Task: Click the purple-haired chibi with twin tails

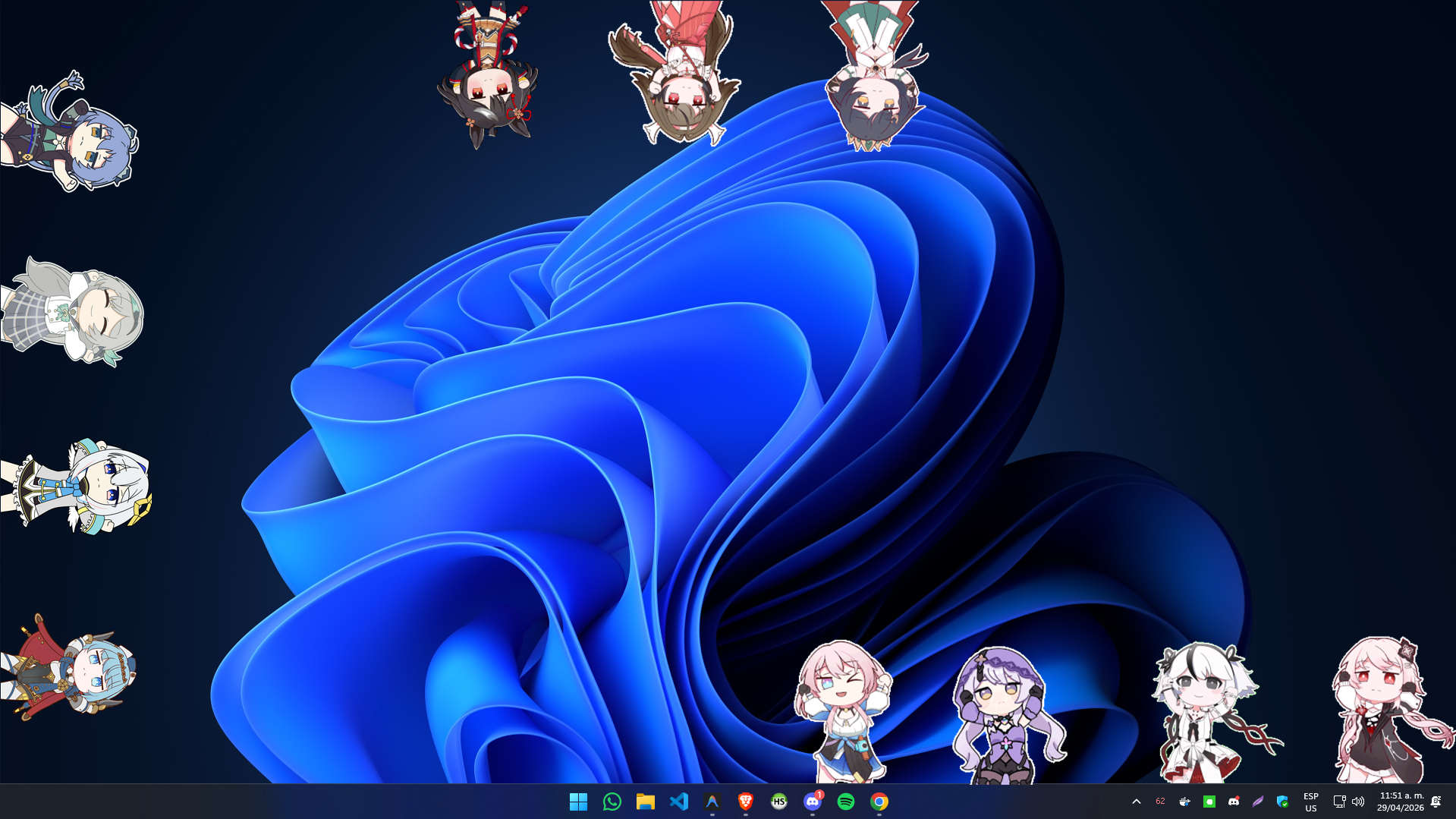Action: coord(1008,715)
